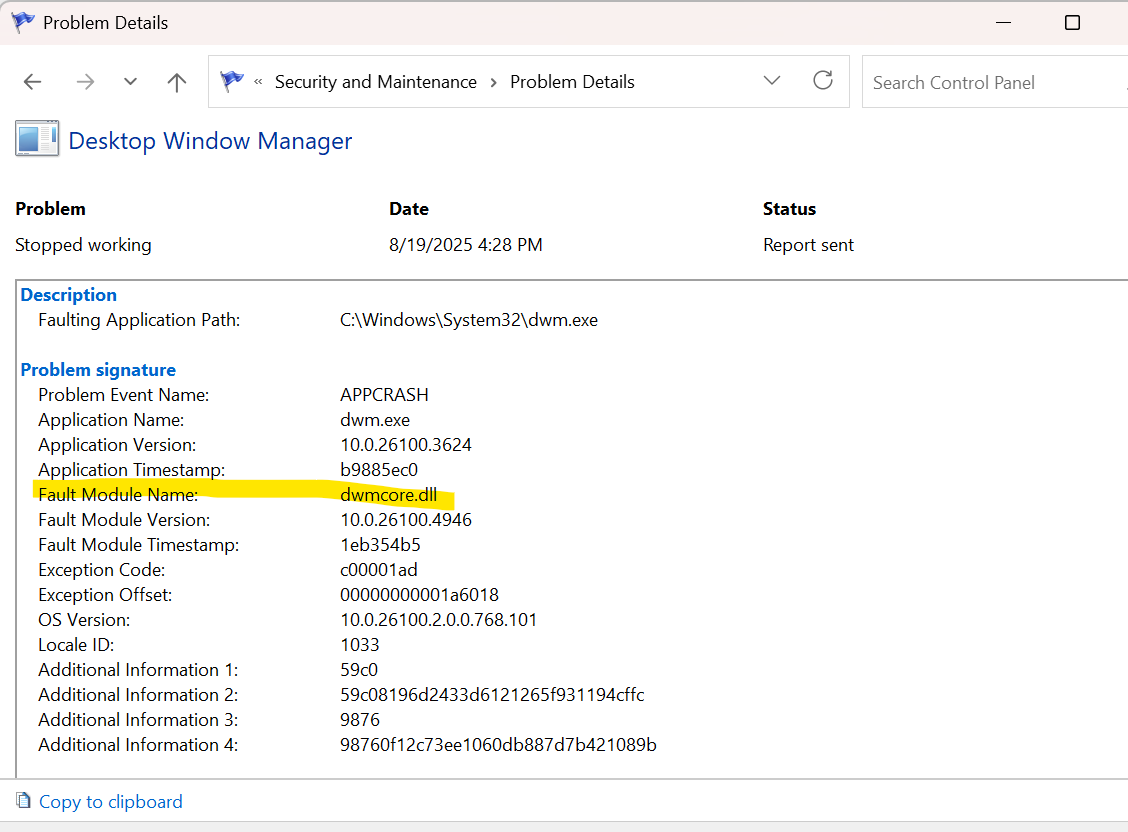The image size is (1128, 832).
Task: Click the Forward navigation arrow
Action: tap(85, 82)
